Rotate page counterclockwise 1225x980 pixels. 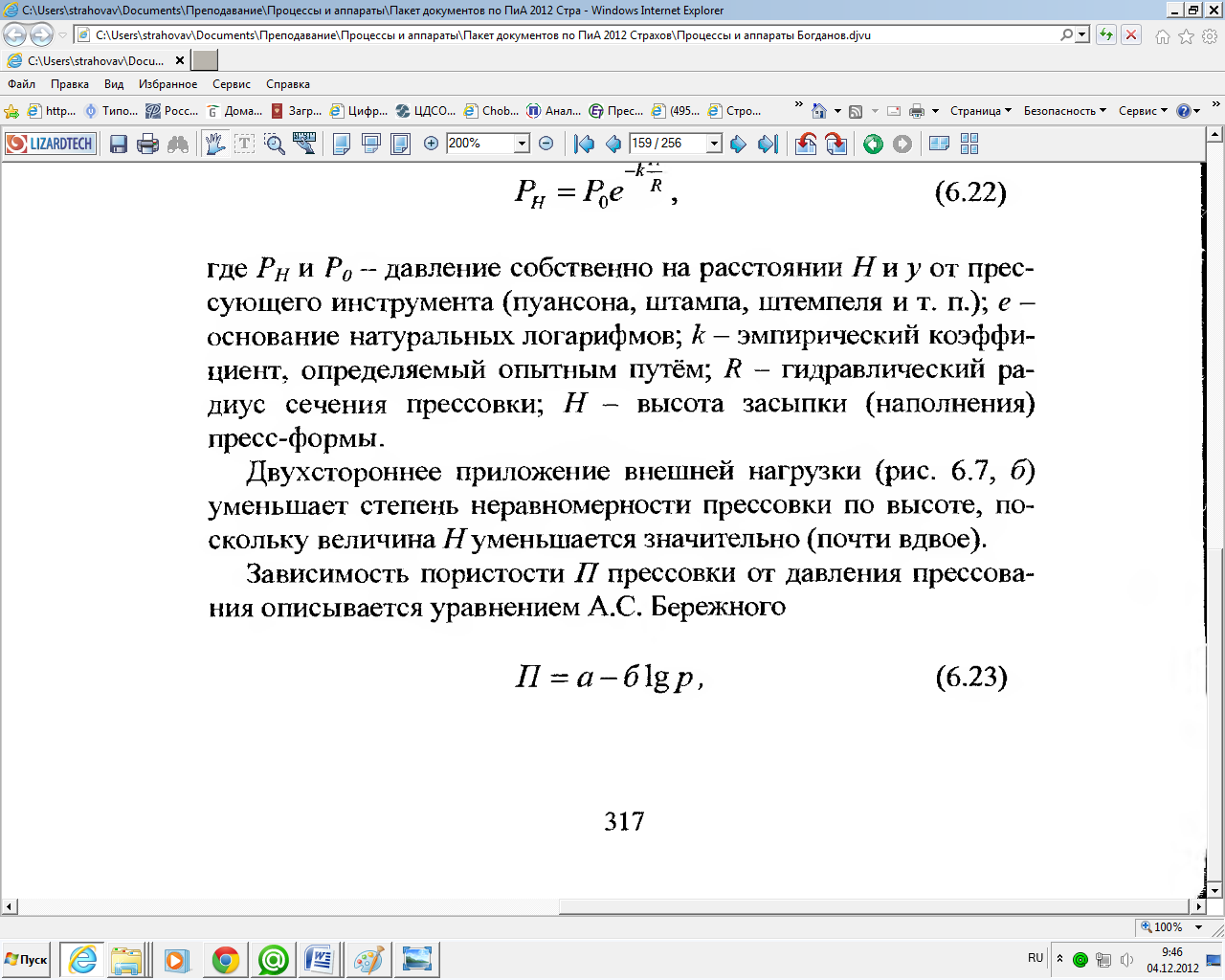tap(806, 144)
